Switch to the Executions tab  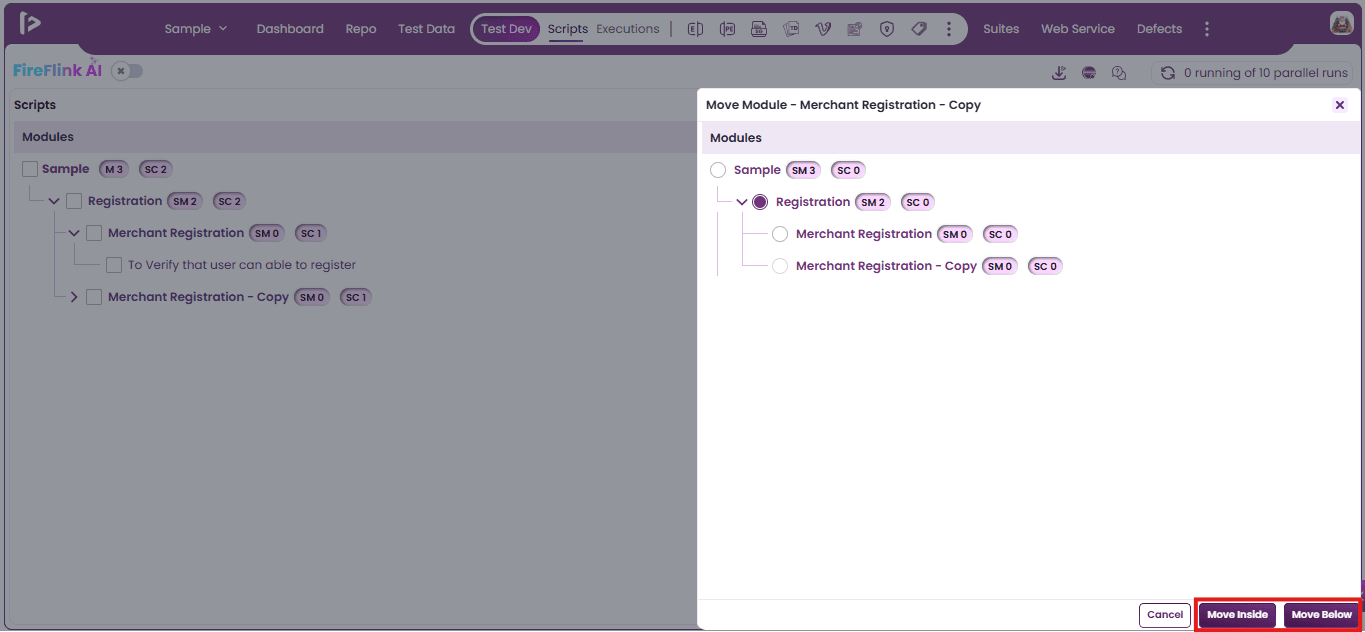[628, 29]
